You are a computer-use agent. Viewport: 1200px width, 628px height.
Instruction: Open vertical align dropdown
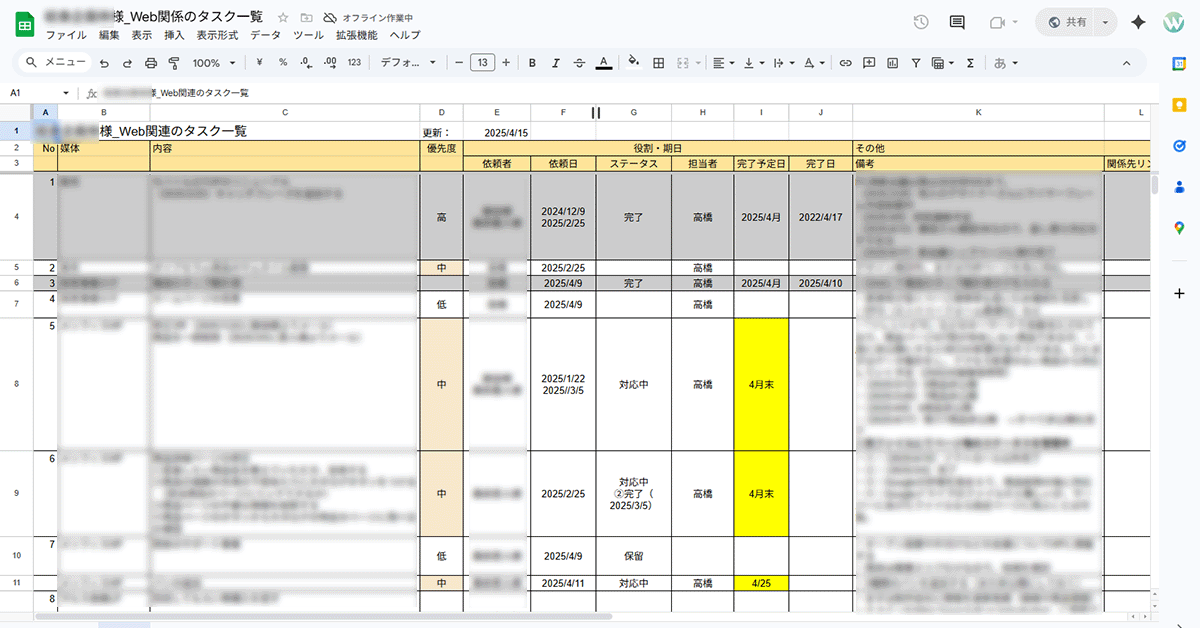[753, 62]
